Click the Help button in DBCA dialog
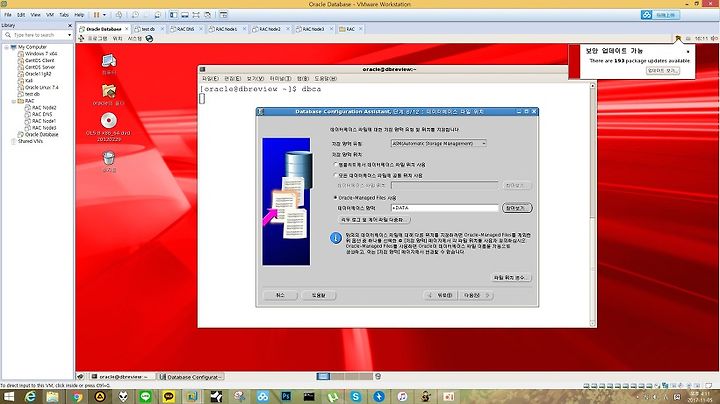720x404 pixels. click(x=319, y=296)
